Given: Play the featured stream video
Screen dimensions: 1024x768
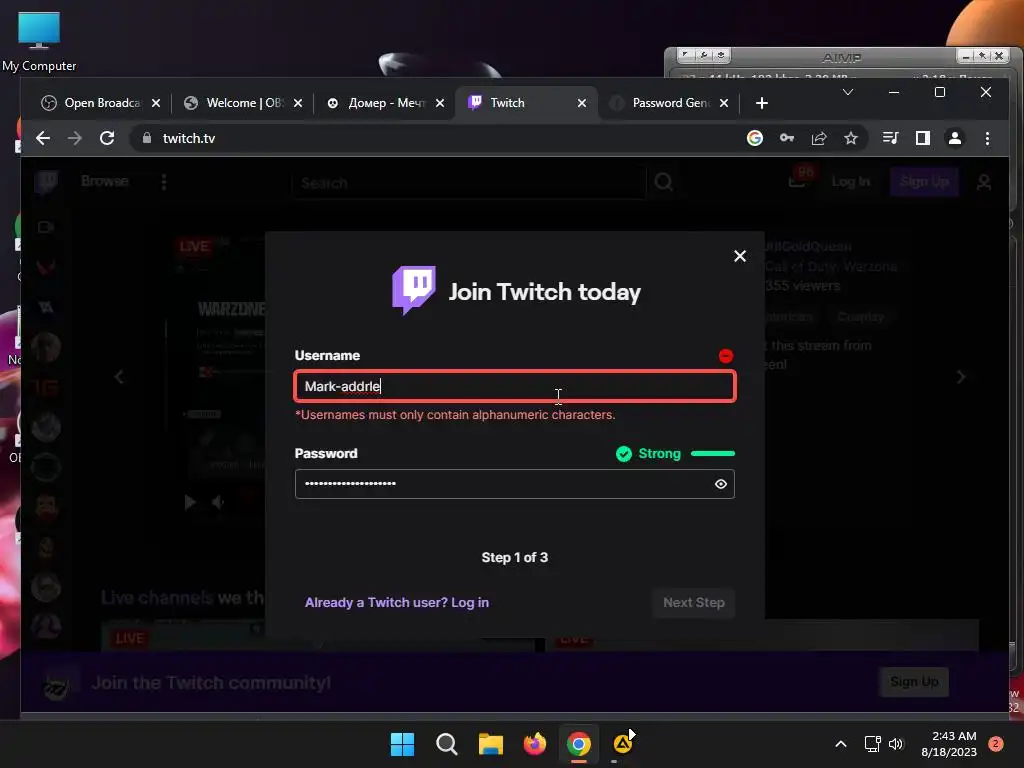Looking at the screenshot, I should coord(190,502).
